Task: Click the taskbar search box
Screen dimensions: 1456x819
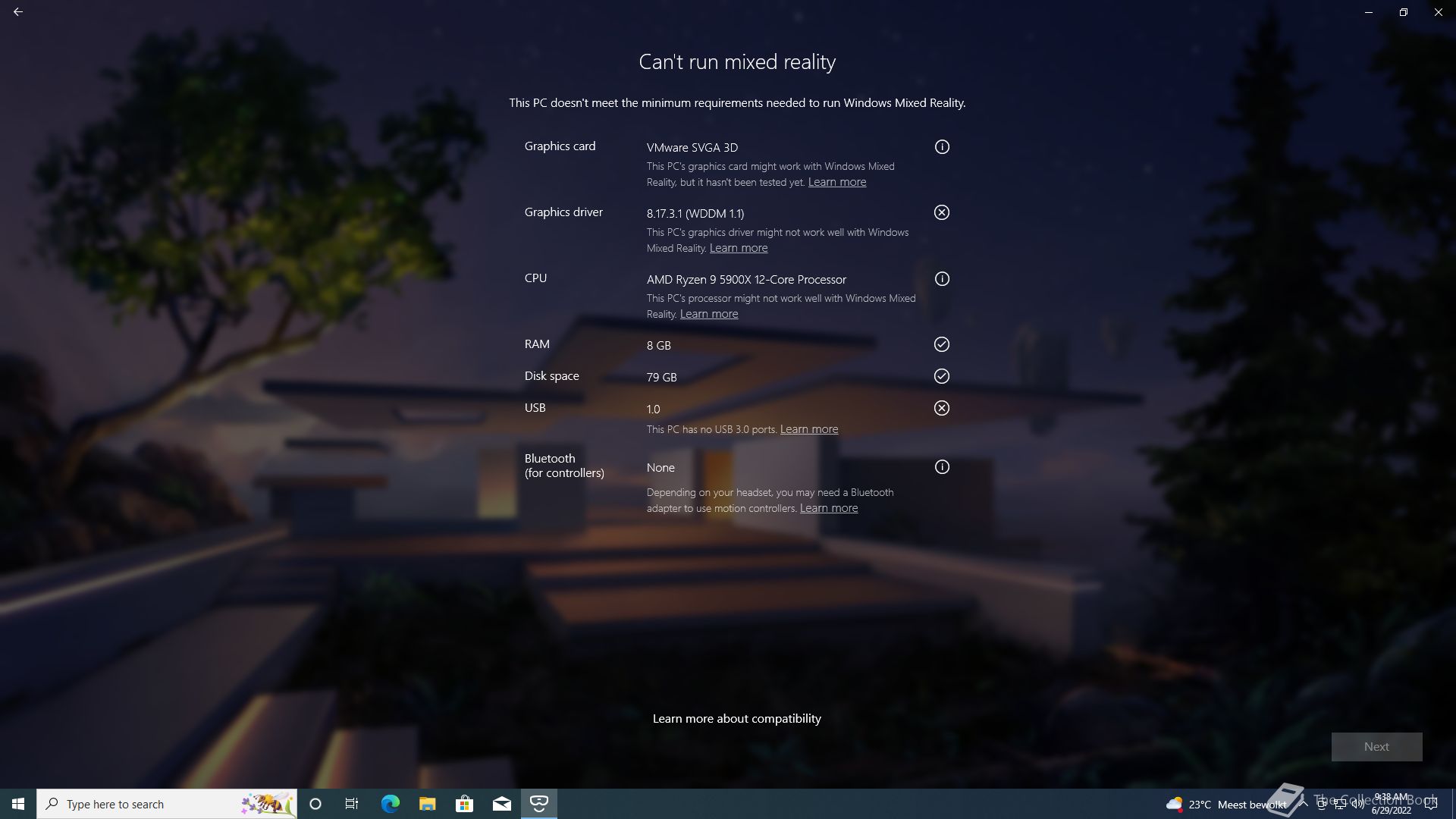Action: click(x=167, y=804)
